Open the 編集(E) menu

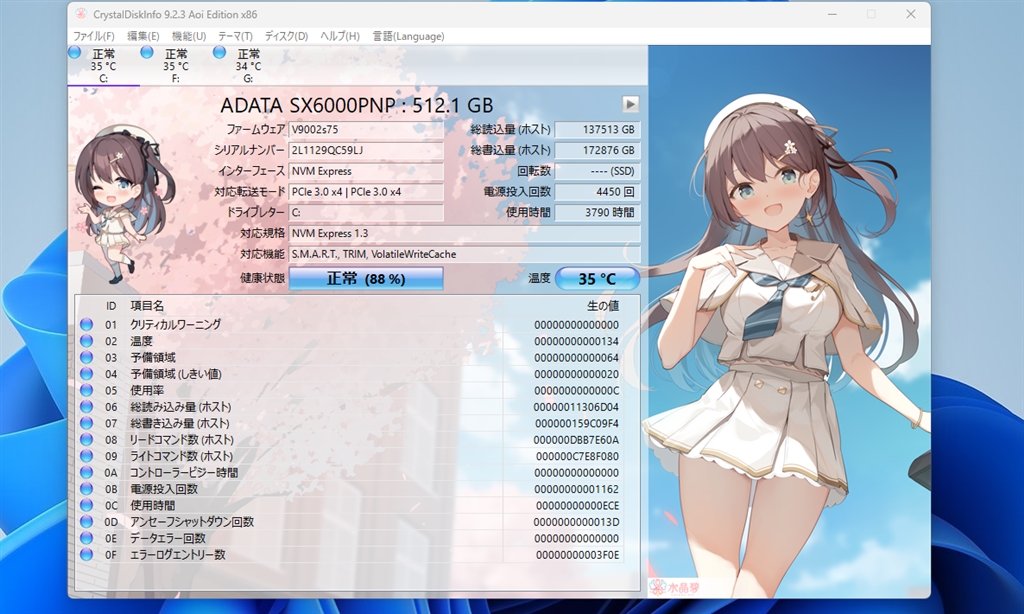click(143, 36)
